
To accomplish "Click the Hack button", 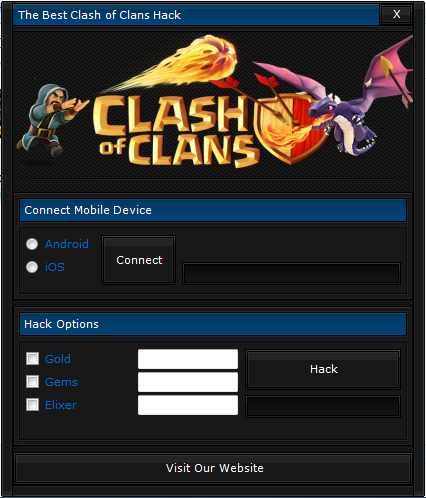I will pos(323,369).
